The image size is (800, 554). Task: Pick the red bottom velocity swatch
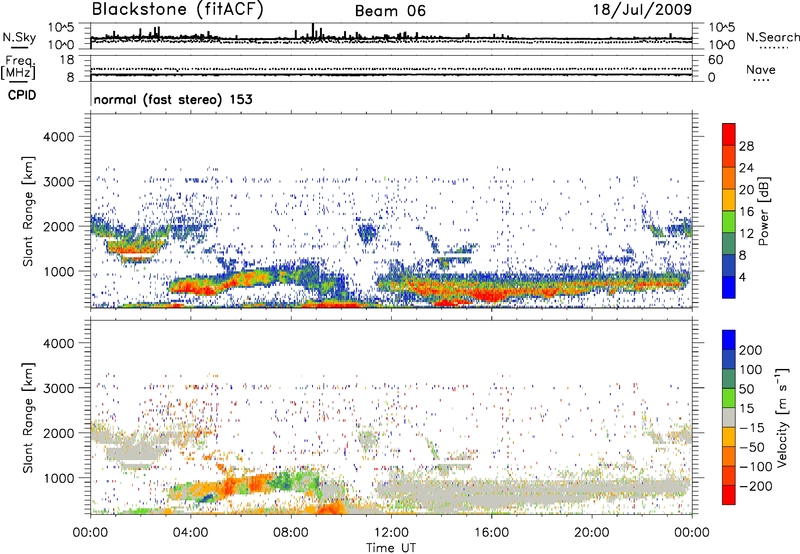point(729,495)
